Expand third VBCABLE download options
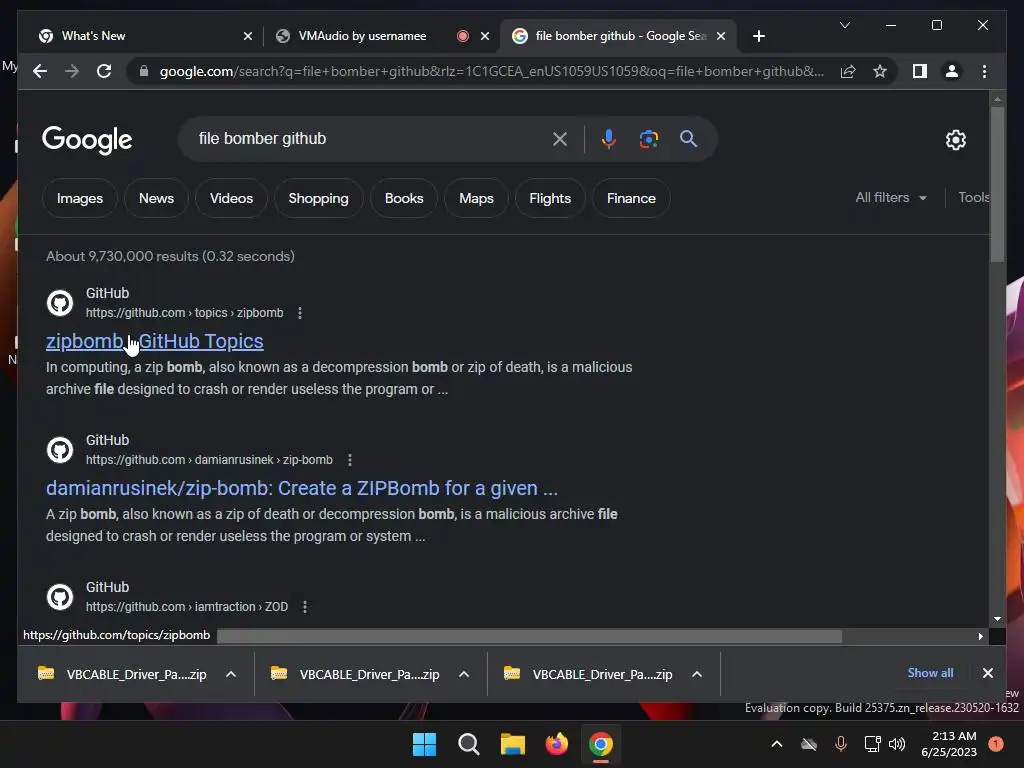The image size is (1024, 768). pos(697,674)
